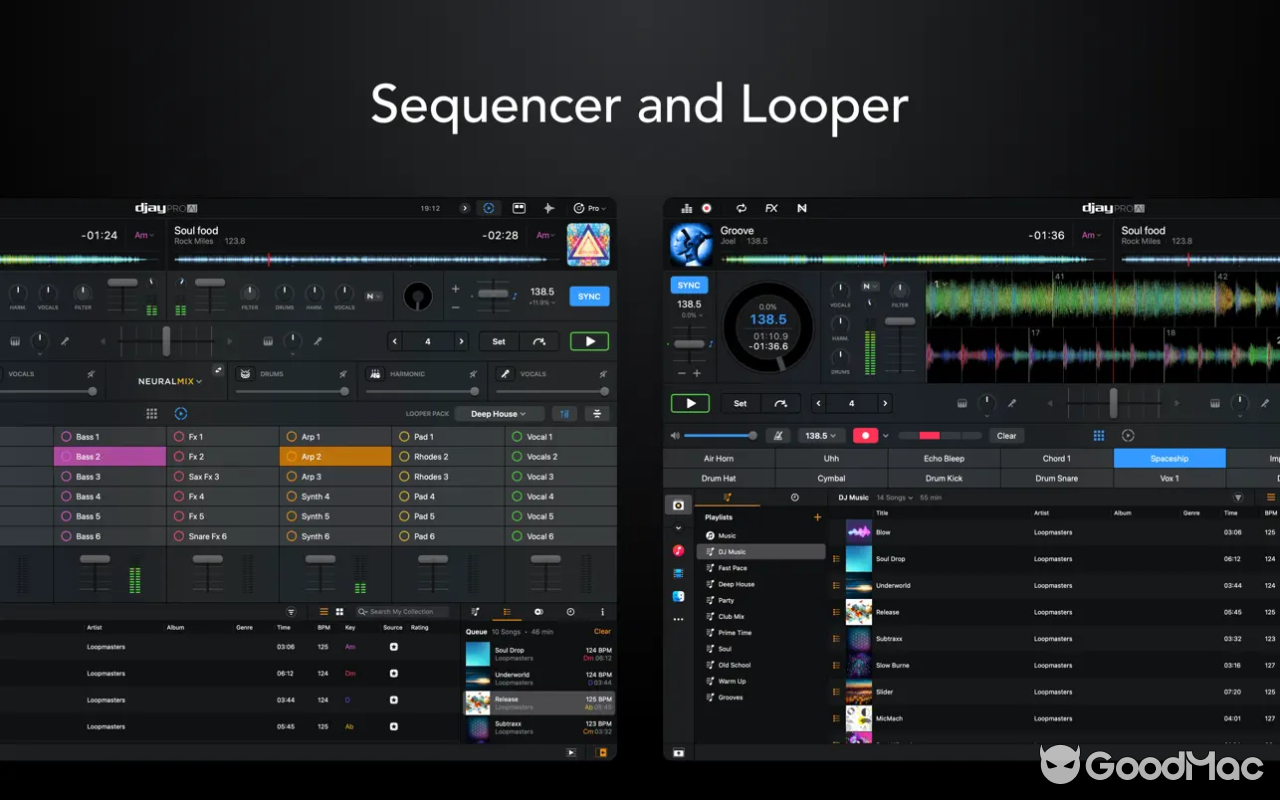This screenshot has width=1280, height=800.
Task: Click the filter icon above the track list
Action: click(x=291, y=612)
